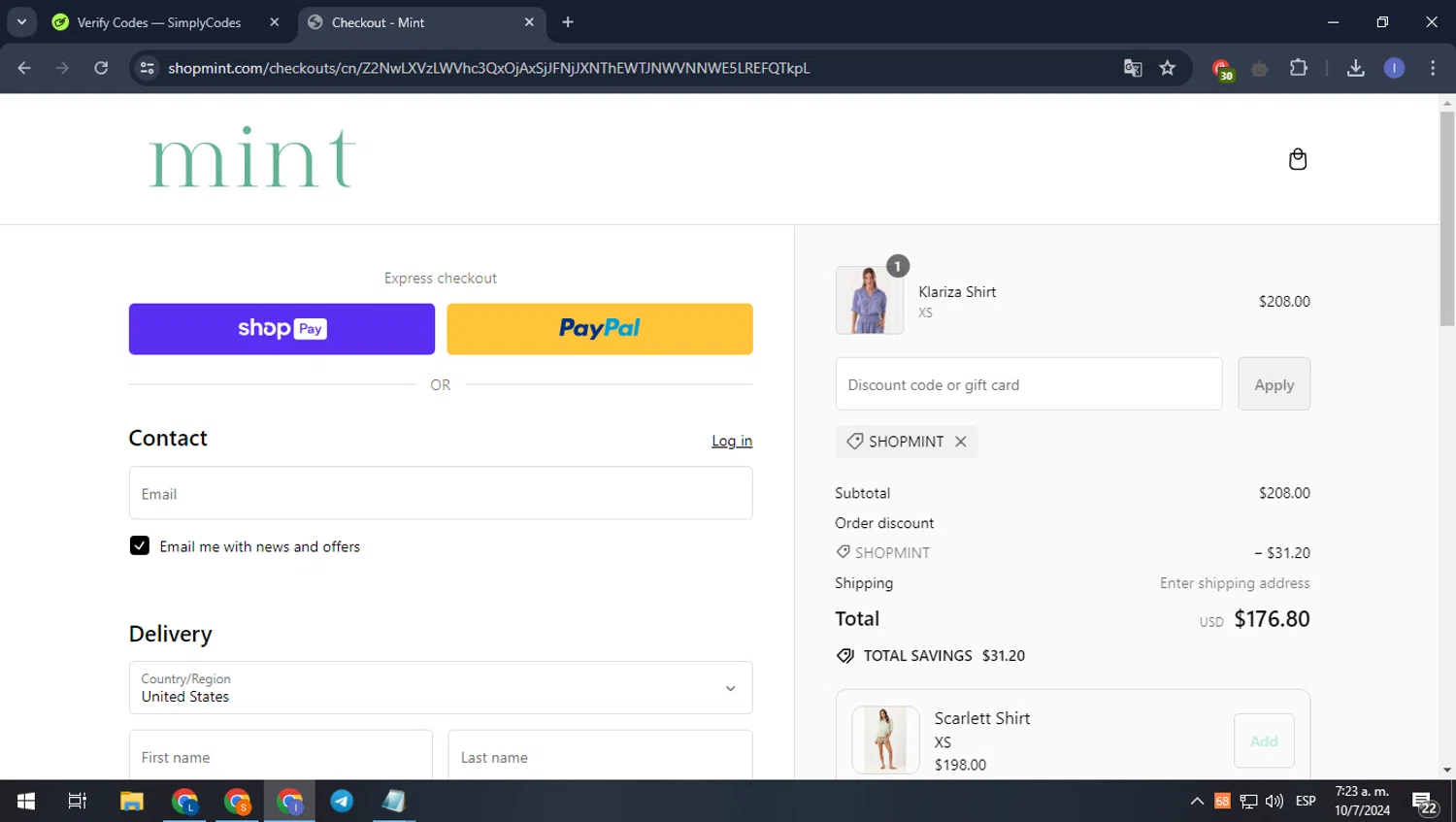Open a new browser tab

(x=568, y=22)
